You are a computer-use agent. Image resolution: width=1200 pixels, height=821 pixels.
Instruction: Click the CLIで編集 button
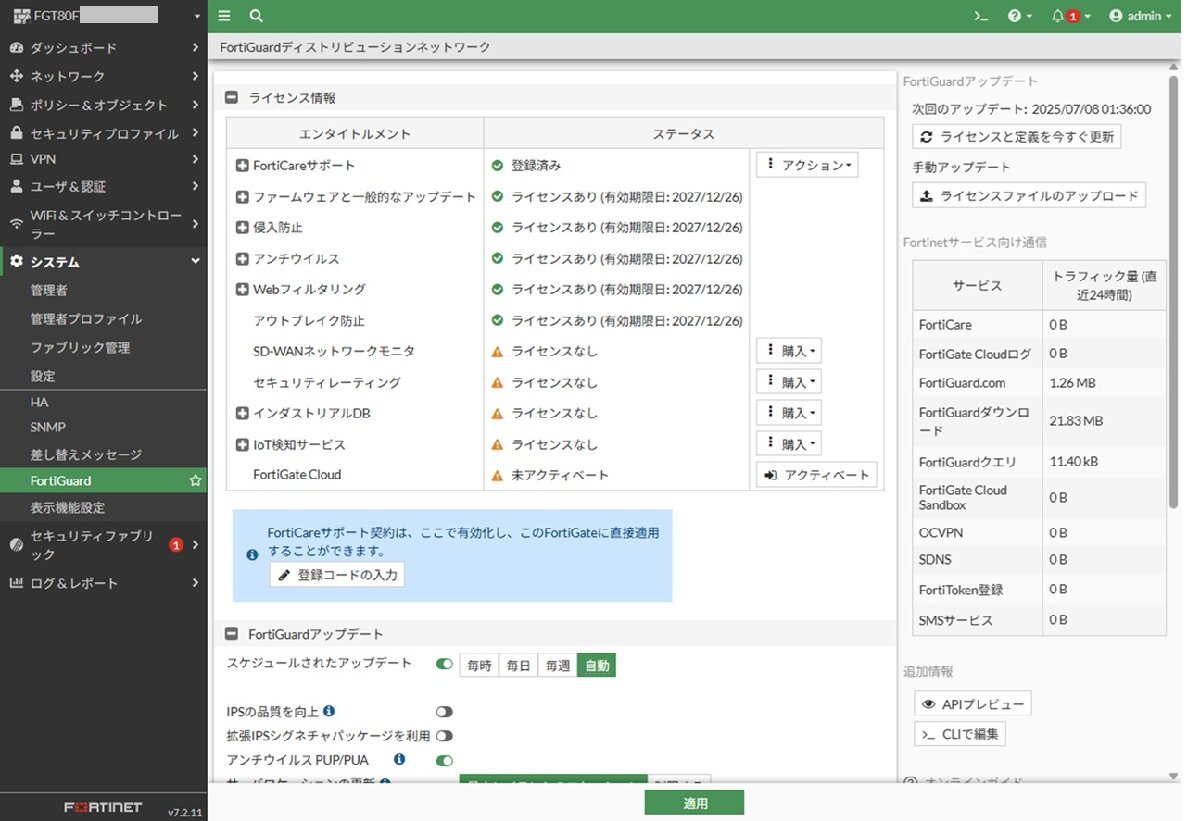click(x=959, y=734)
